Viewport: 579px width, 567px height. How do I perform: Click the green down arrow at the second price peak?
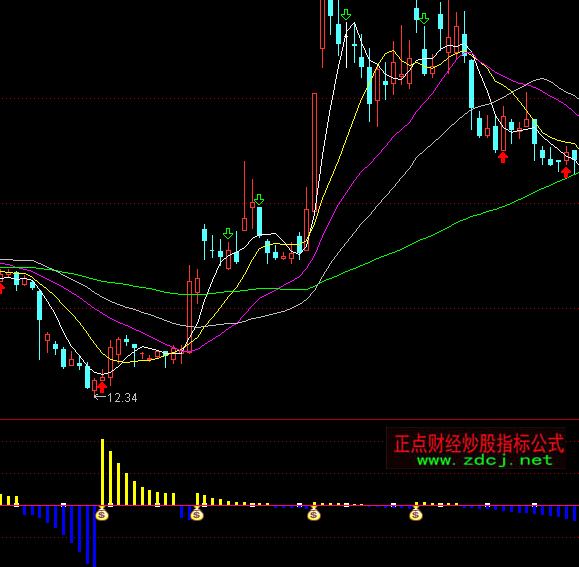[424, 18]
